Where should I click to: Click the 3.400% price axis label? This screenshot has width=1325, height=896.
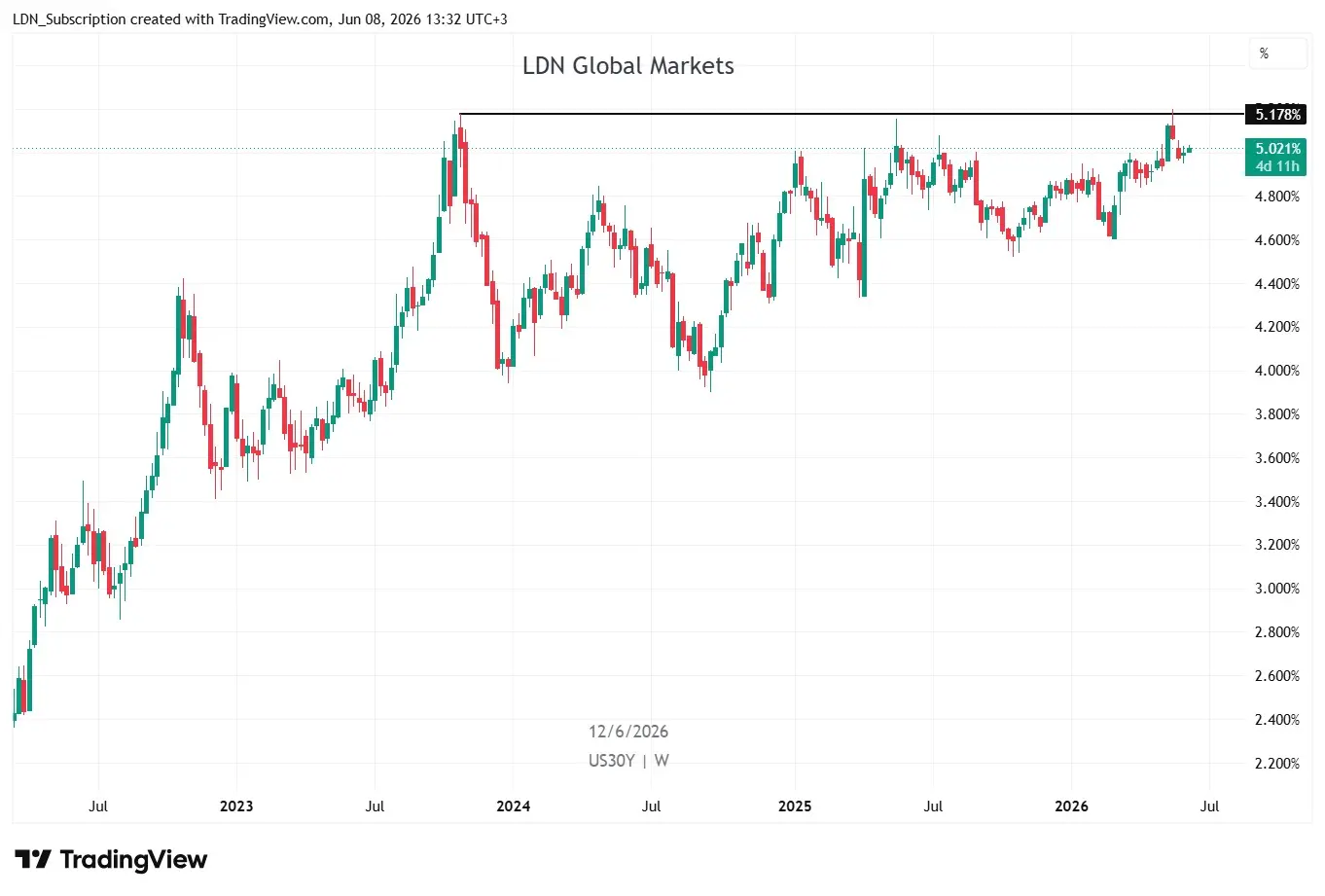1276,502
